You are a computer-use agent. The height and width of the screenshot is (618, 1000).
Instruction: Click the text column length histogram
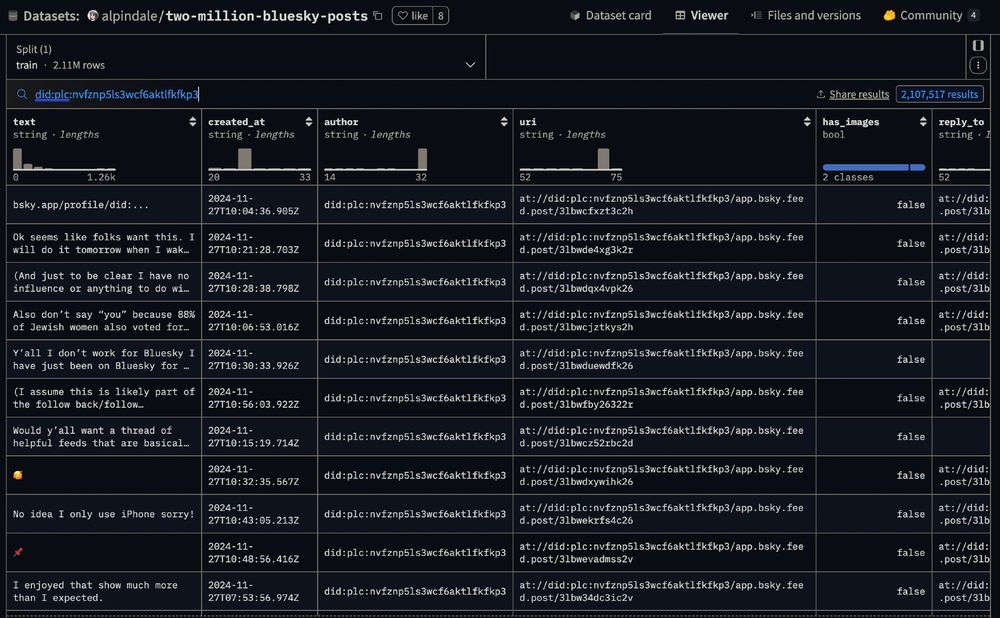[x=64, y=159]
